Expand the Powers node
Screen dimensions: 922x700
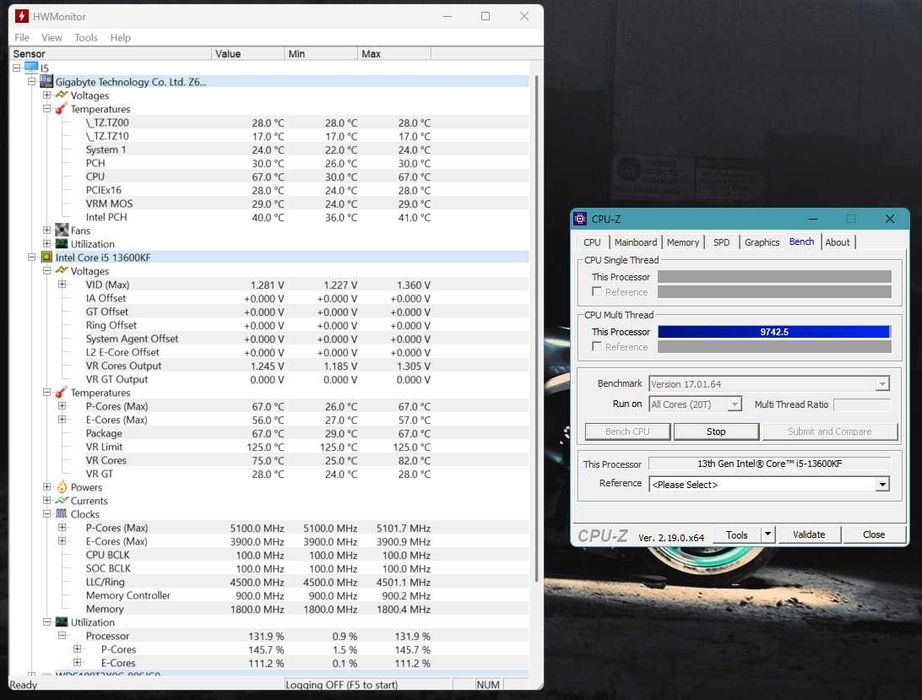[x=47, y=487]
